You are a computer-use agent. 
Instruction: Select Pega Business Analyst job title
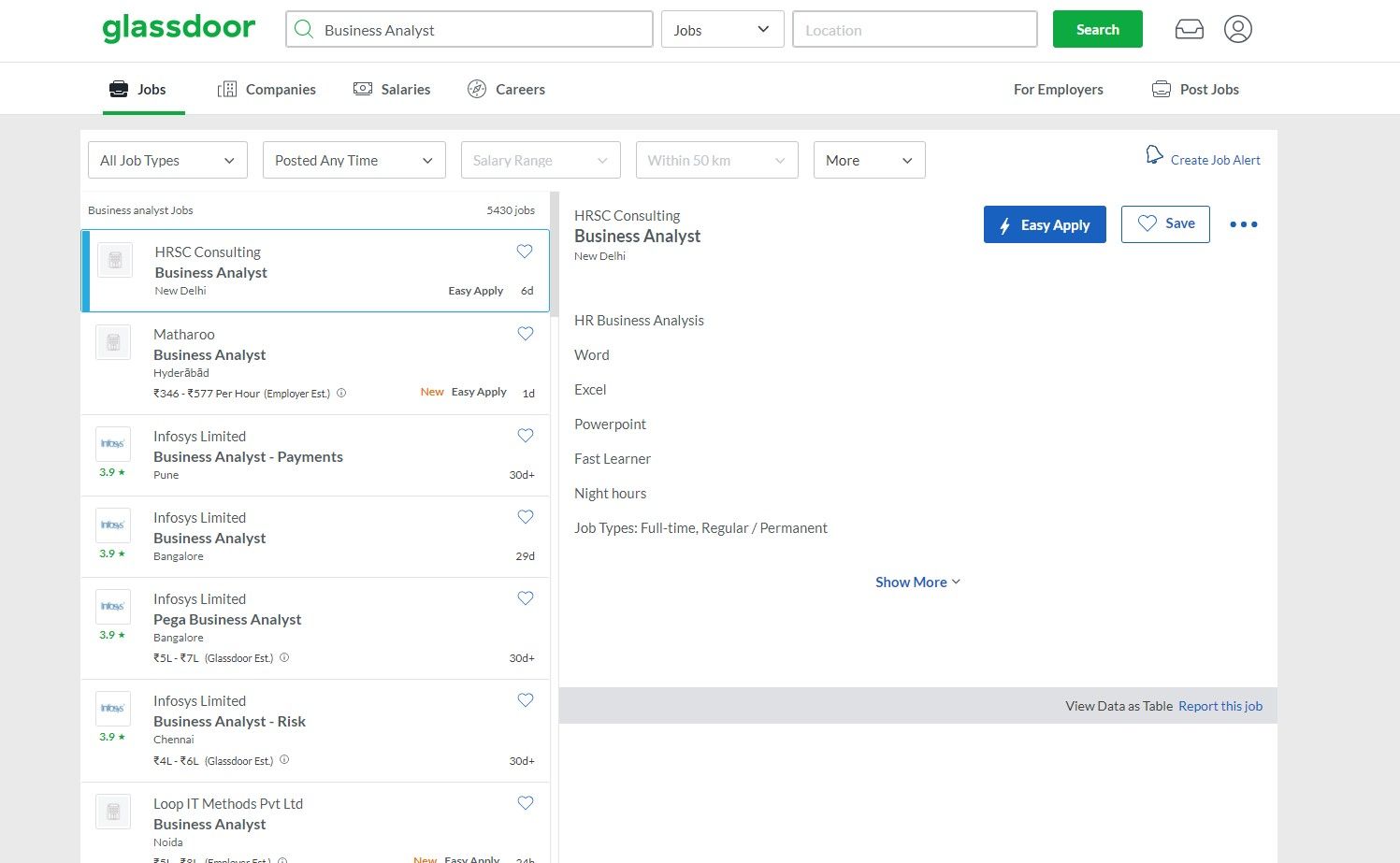227,619
